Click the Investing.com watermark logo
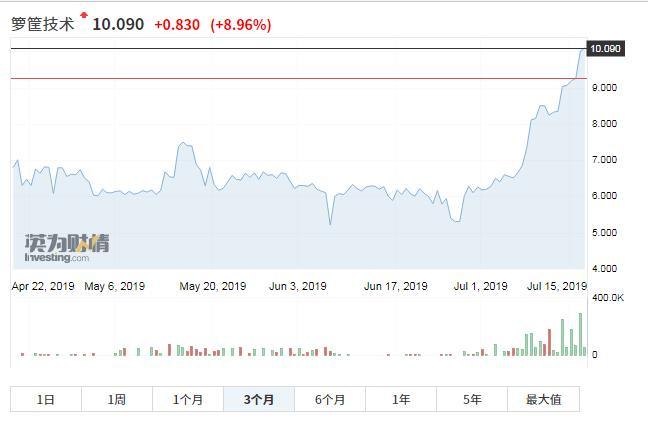648x421 pixels. (66, 248)
